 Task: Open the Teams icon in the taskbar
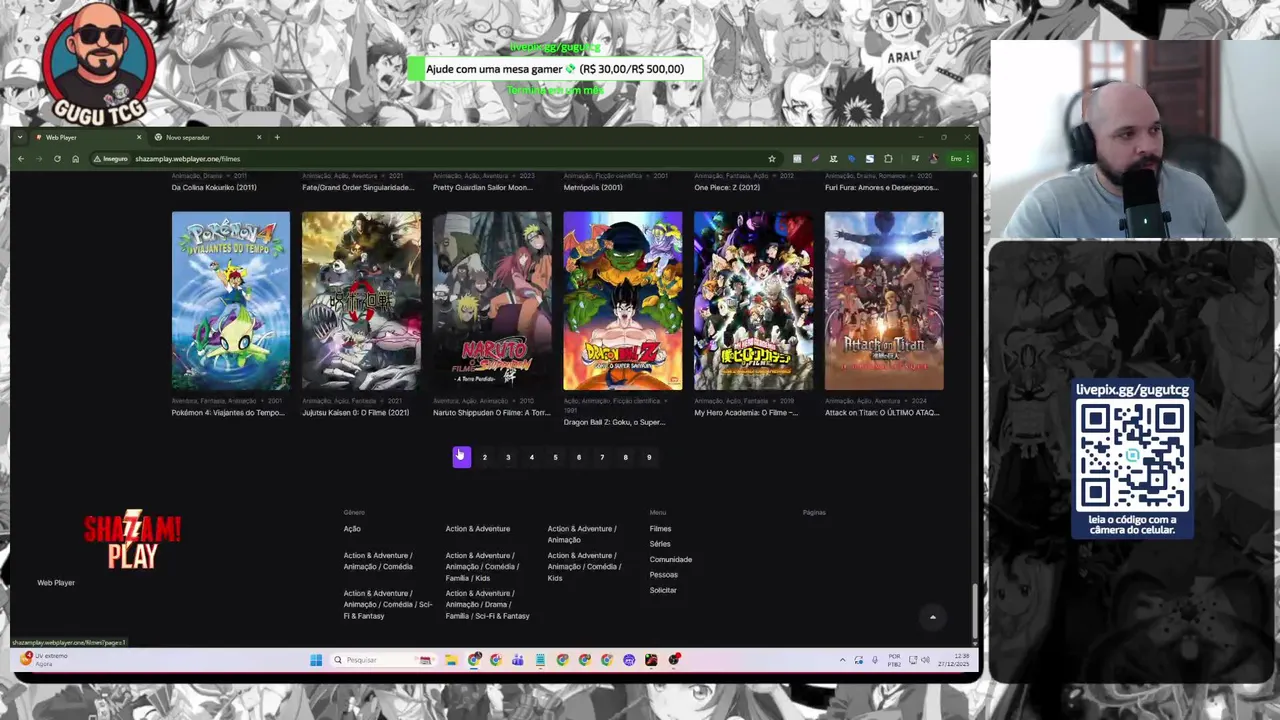[x=518, y=660]
